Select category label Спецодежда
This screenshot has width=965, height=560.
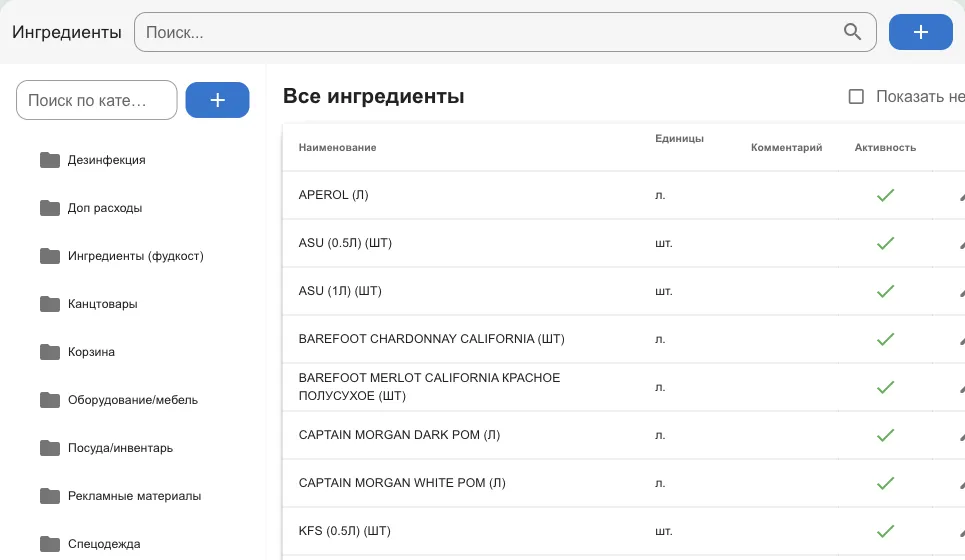tap(104, 544)
